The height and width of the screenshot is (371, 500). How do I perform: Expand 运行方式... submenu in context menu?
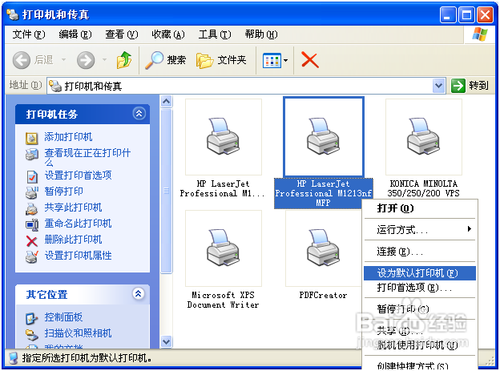click(x=420, y=230)
